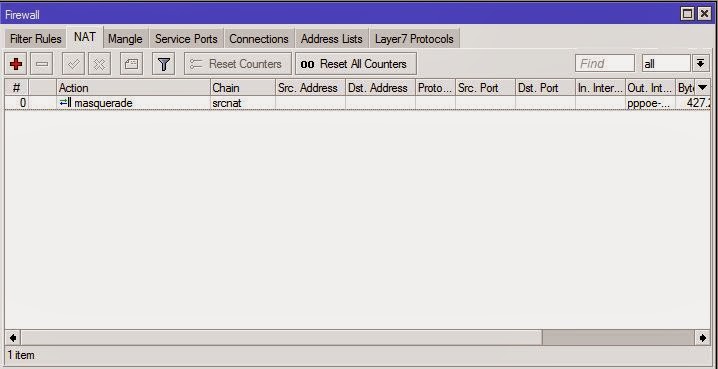Open the Mangle tab
Image resolution: width=718 pixels, height=369 pixels.
(125, 39)
